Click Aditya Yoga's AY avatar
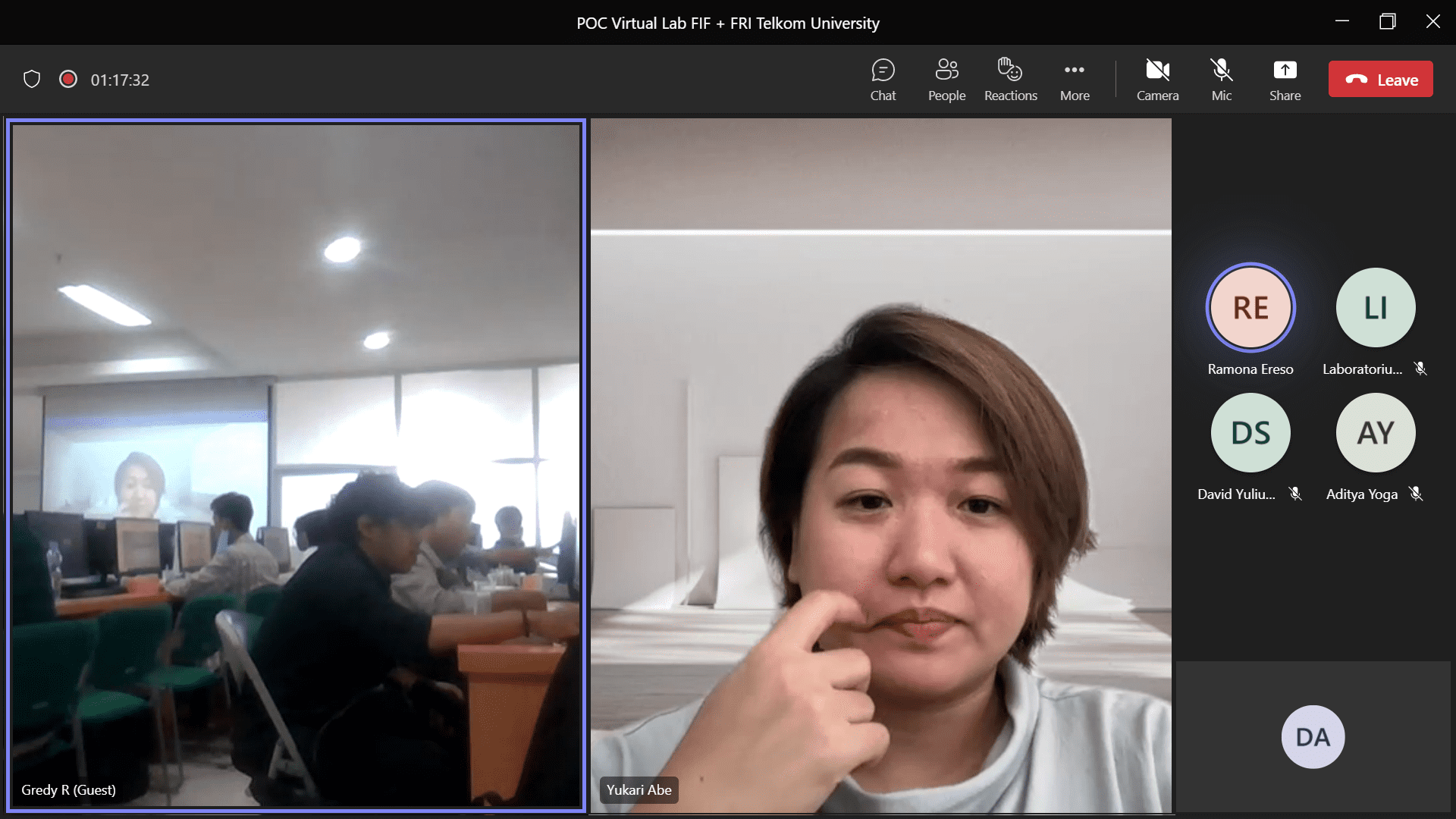 (x=1375, y=433)
